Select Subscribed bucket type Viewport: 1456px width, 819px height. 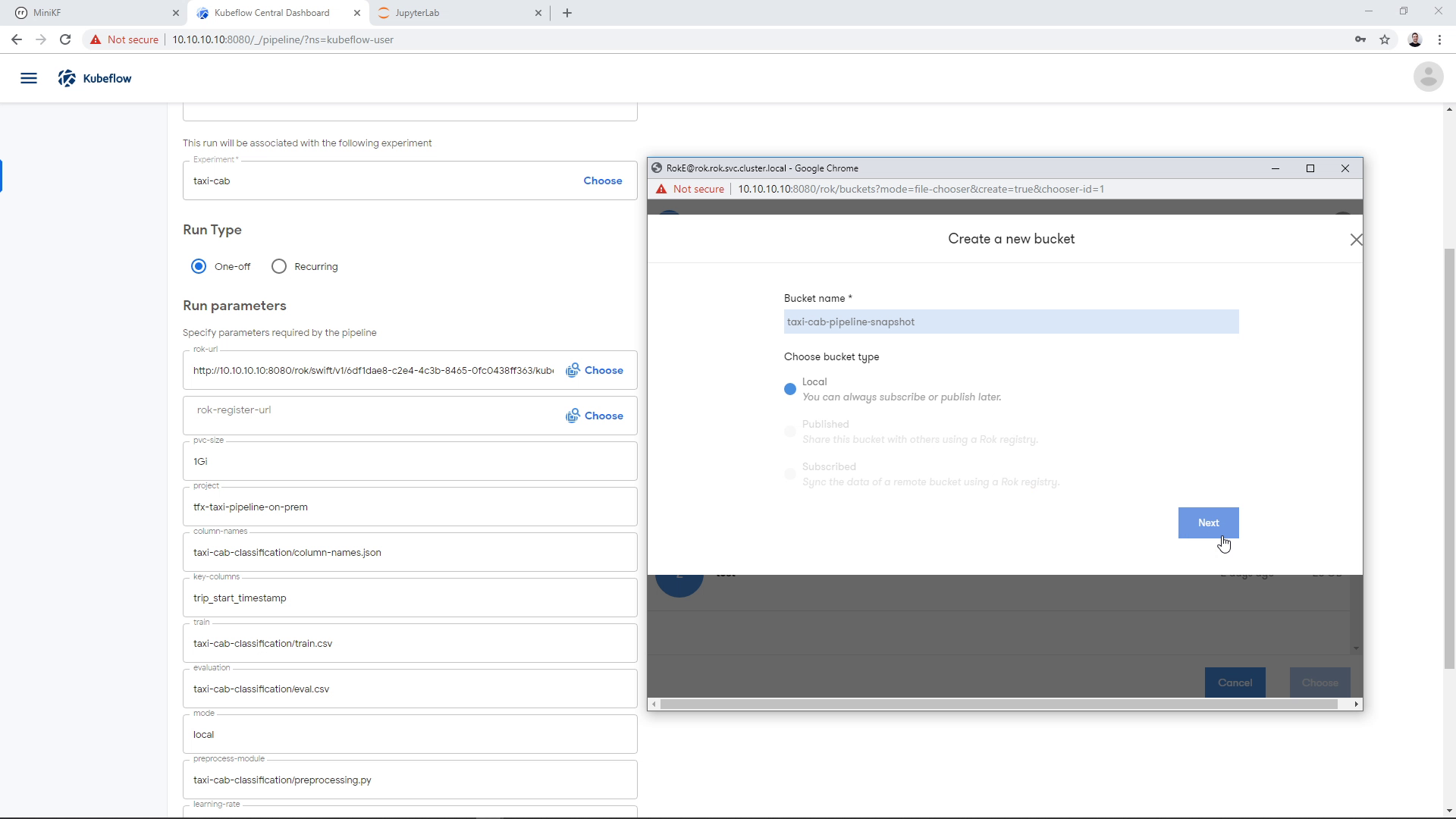(x=790, y=474)
